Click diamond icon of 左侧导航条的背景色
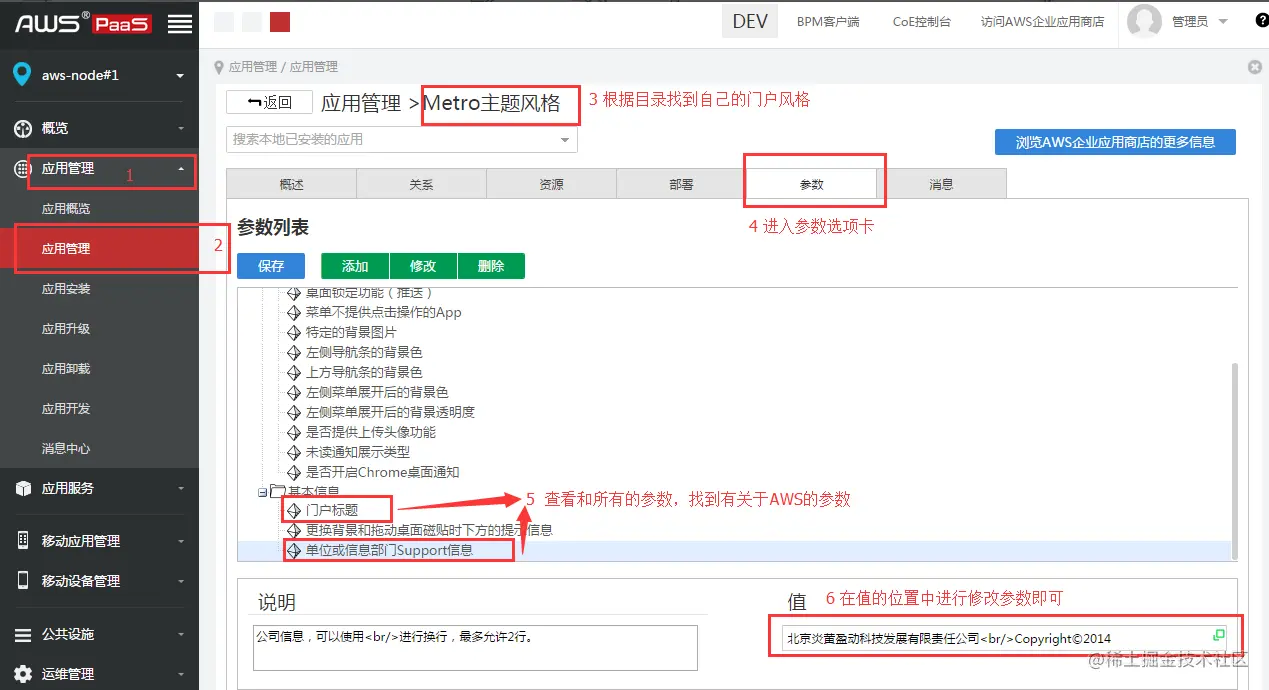 coord(294,352)
